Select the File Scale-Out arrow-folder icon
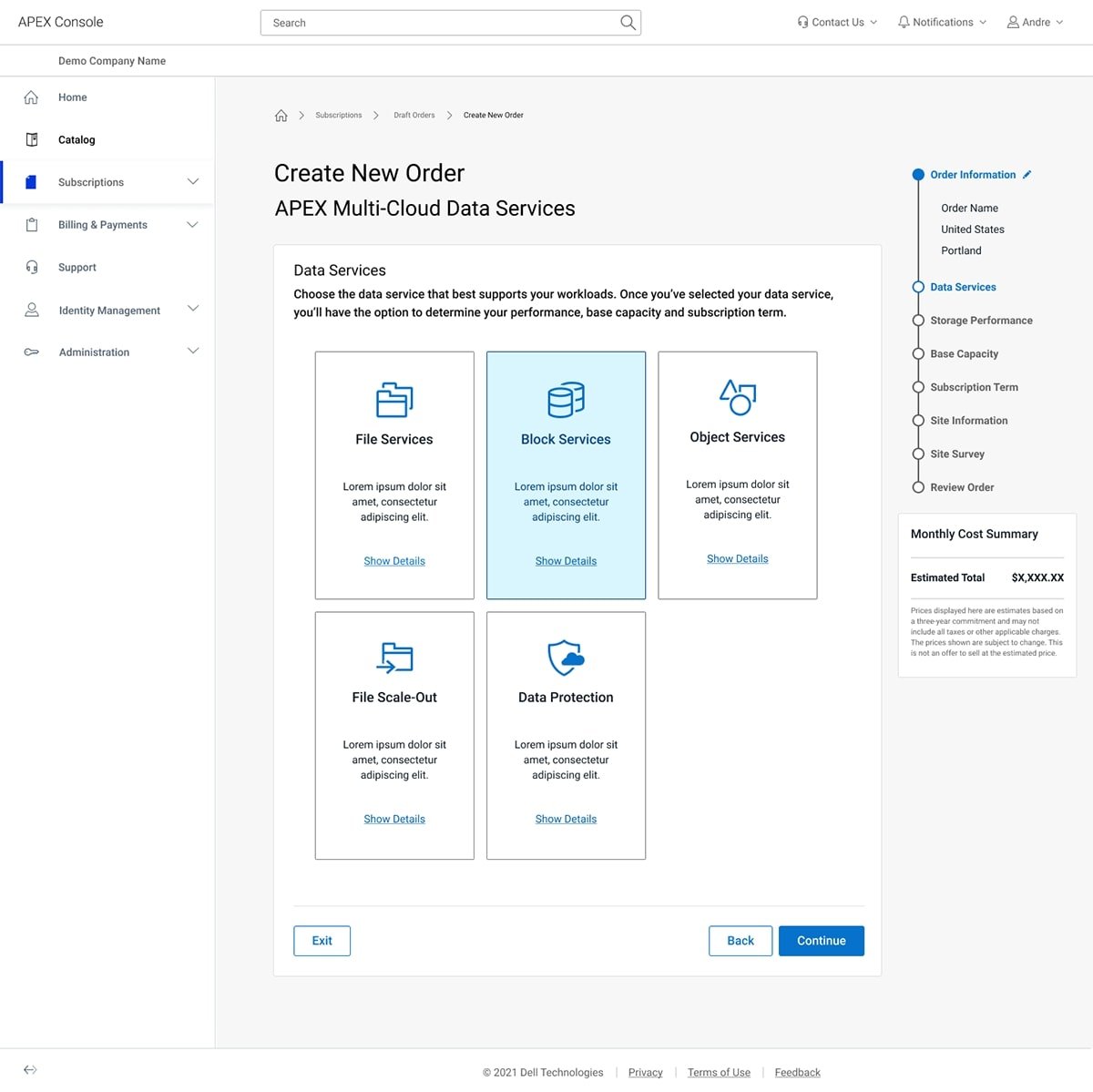 (393, 658)
